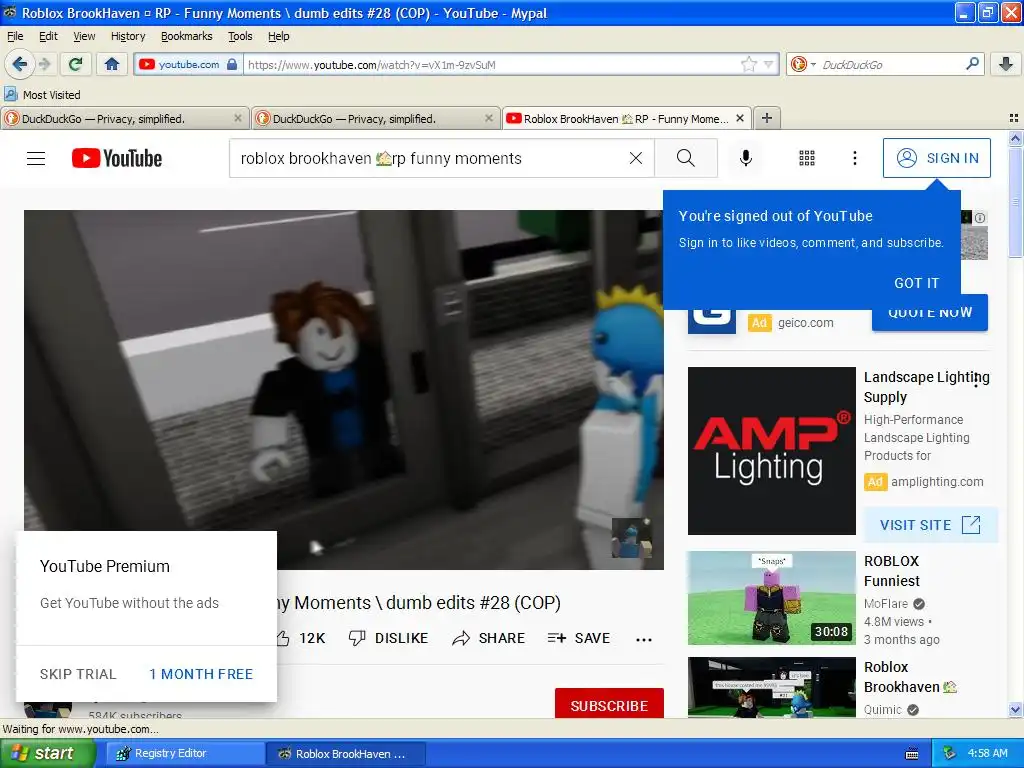Click the YouTube search magnifier button
The height and width of the screenshot is (768, 1024).
click(x=686, y=158)
